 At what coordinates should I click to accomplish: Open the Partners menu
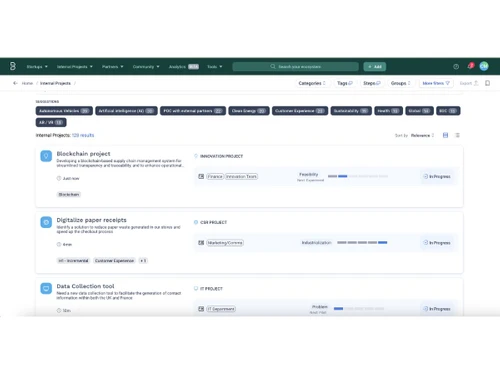113,67
